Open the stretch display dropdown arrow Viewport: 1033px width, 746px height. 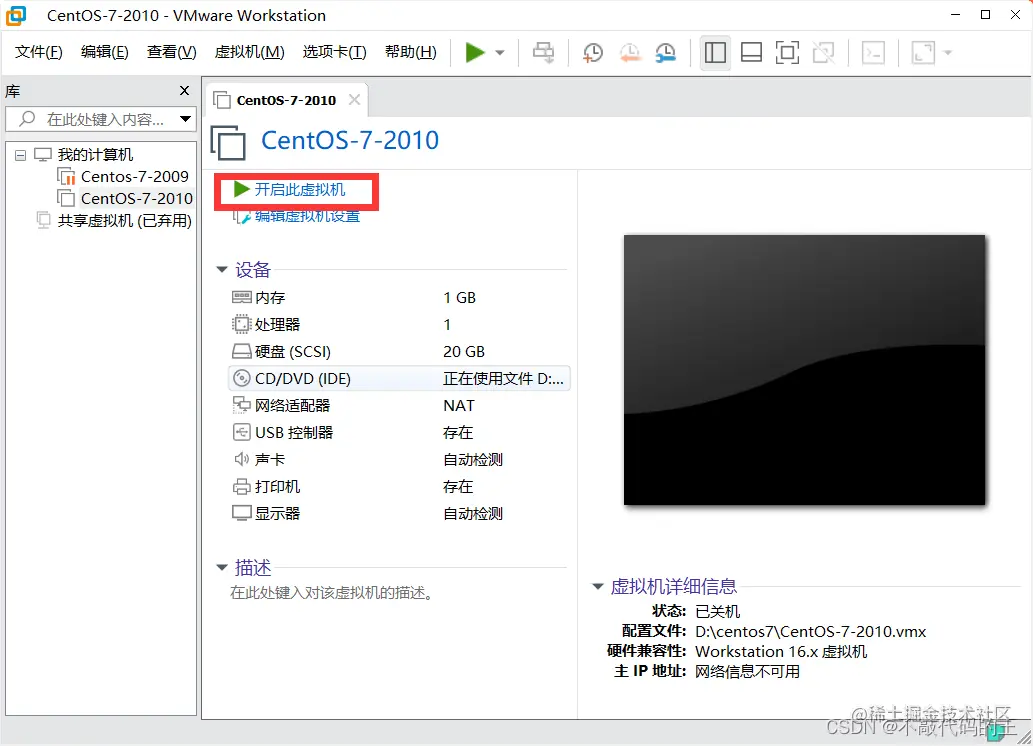pos(948,53)
